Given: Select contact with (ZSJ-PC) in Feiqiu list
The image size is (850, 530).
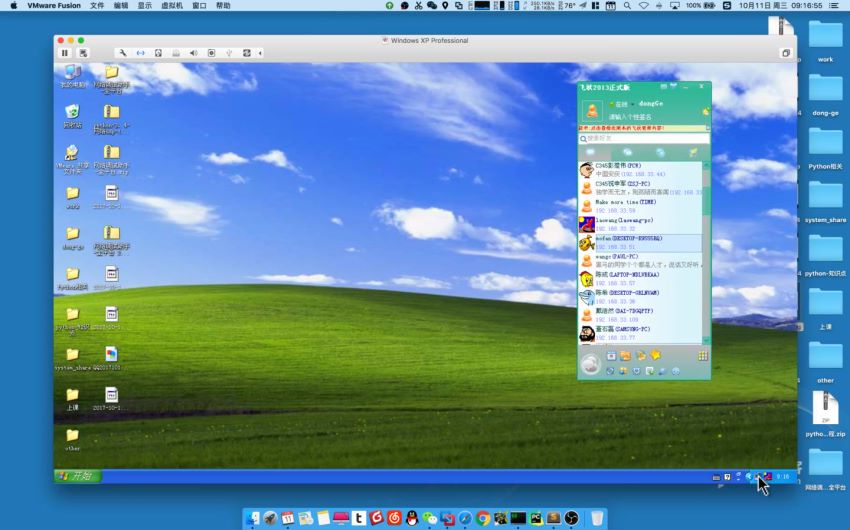Looking at the screenshot, I should [x=640, y=188].
